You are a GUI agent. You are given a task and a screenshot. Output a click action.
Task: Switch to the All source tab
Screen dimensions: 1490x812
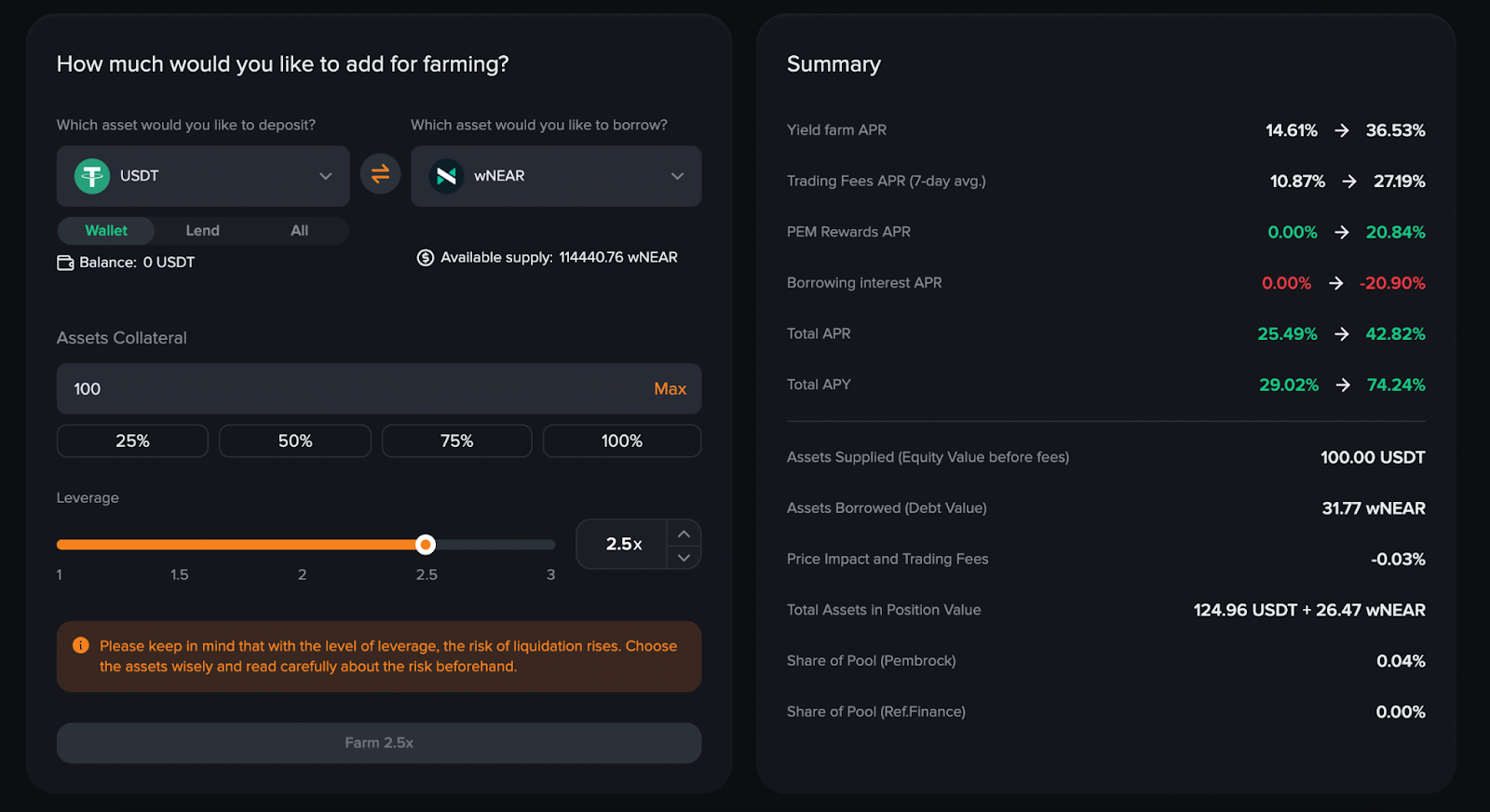(x=299, y=231)
